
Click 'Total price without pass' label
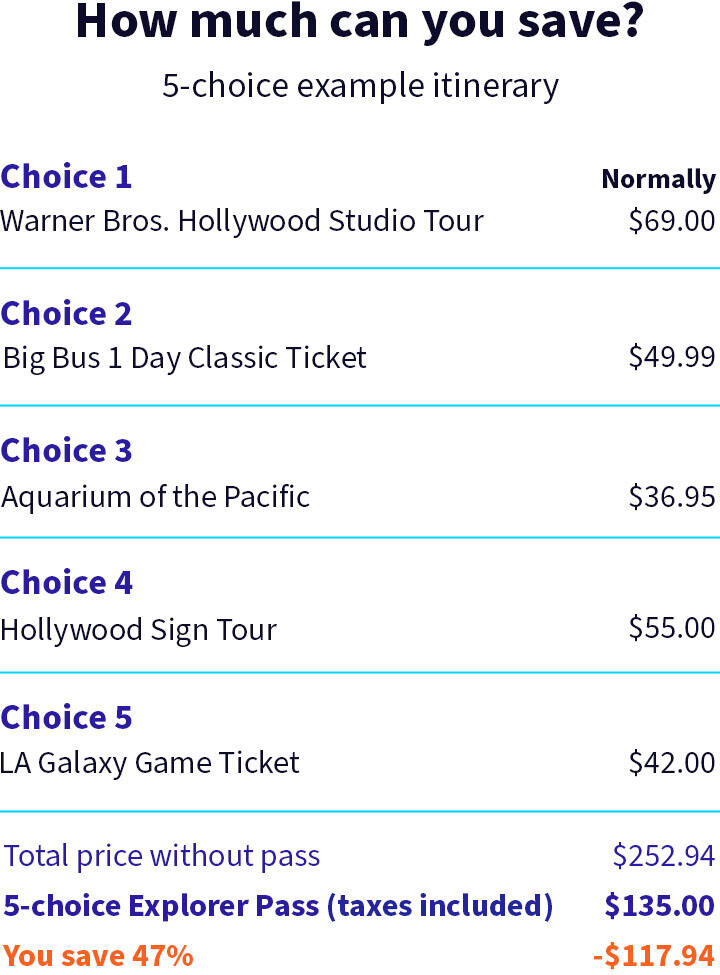click(x=162, y=856)
